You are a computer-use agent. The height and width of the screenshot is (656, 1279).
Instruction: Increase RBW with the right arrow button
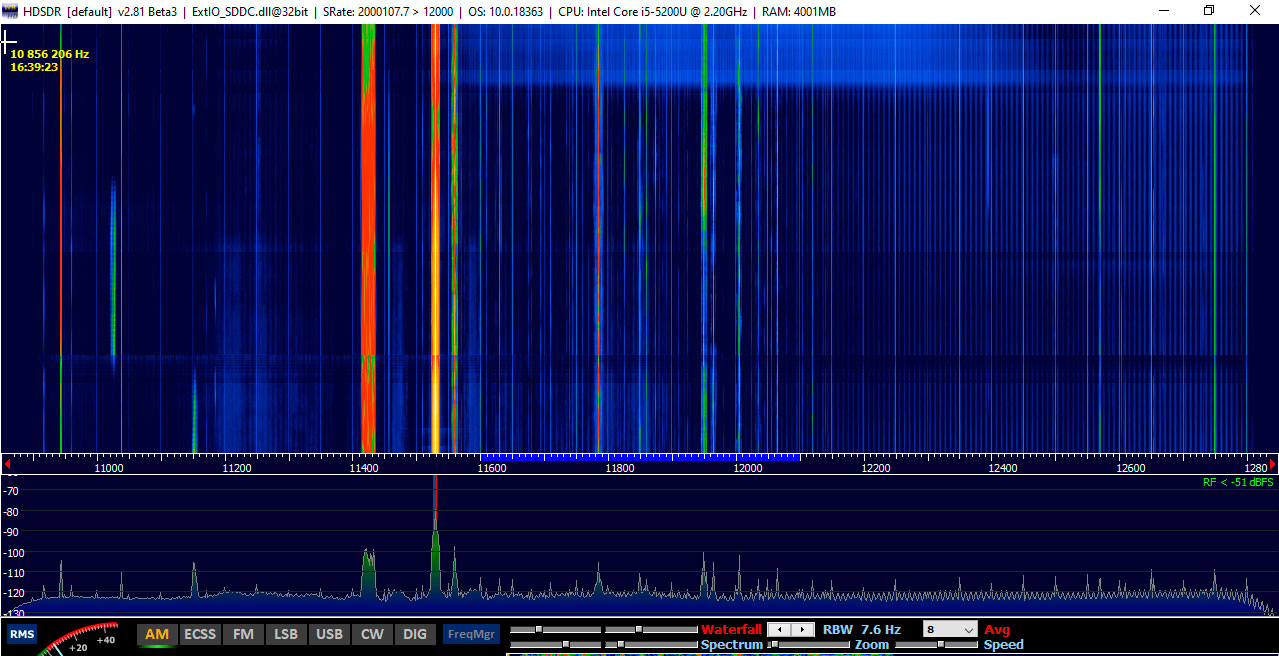802,630
